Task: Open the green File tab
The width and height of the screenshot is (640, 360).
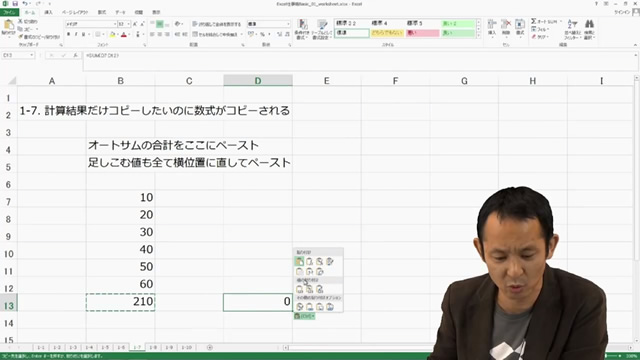Action: pyautogui.click(x=9, y=13)
